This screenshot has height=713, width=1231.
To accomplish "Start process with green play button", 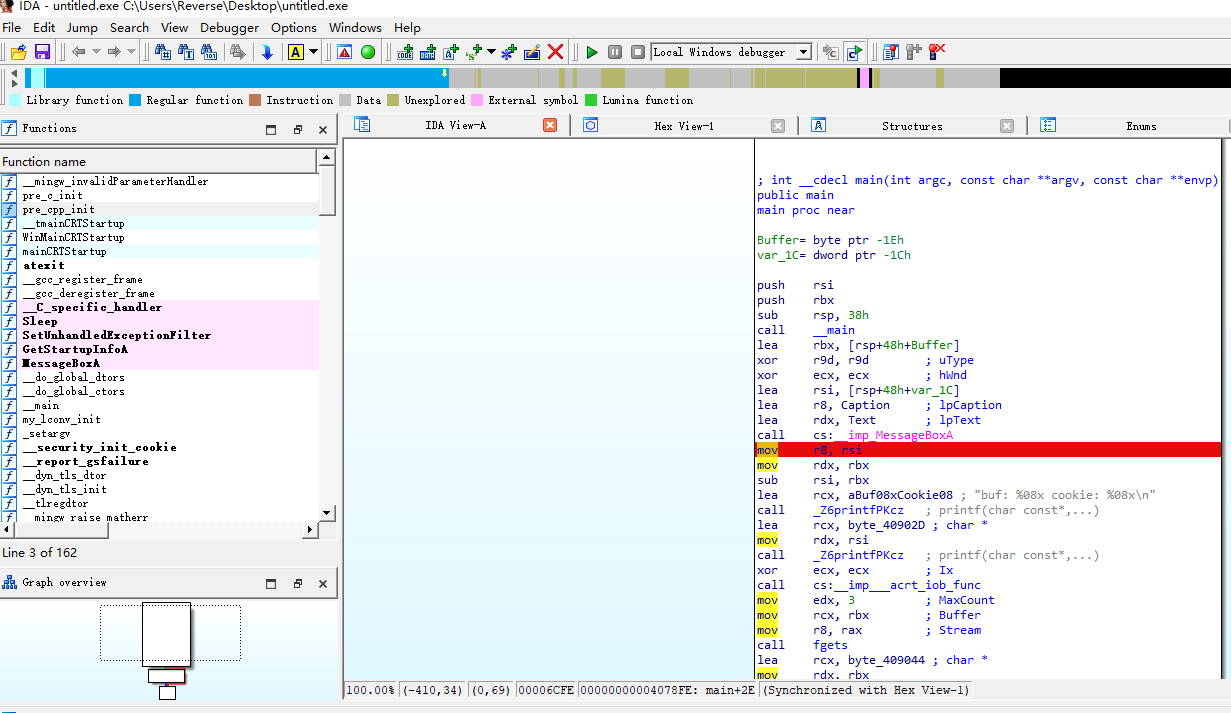I will (x=592, y=52).
